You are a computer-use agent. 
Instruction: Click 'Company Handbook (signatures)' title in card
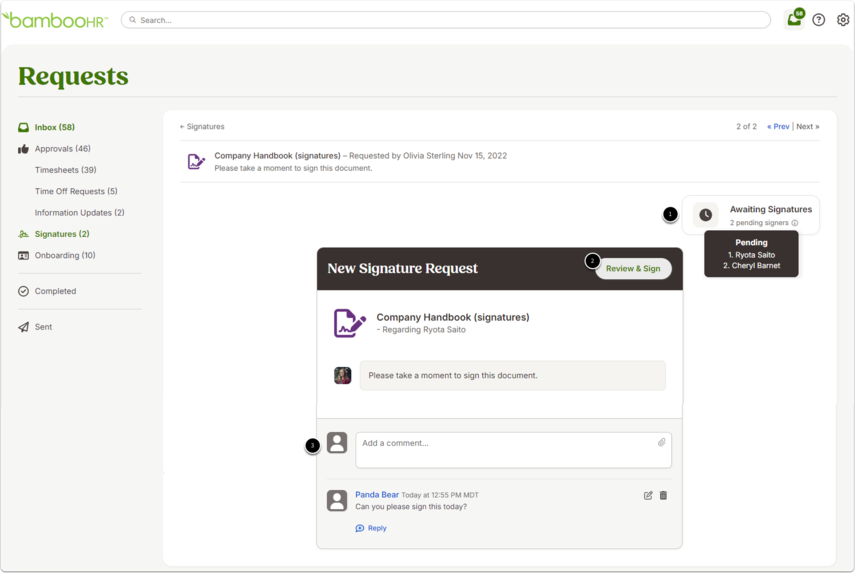453,317
